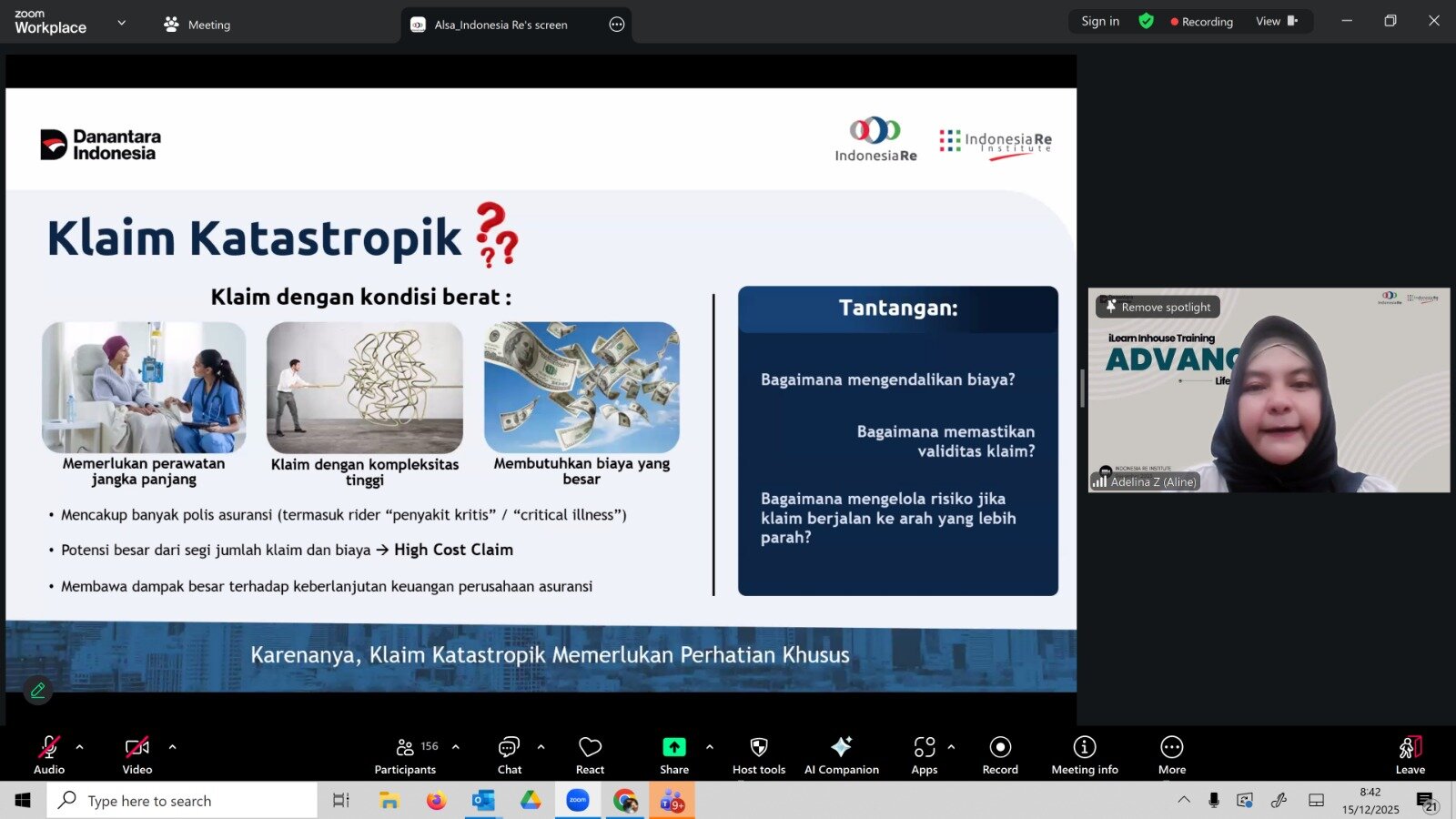Click the green Share screen button
This screenshot has width=1456, height=819.
(x=673, y=755)
